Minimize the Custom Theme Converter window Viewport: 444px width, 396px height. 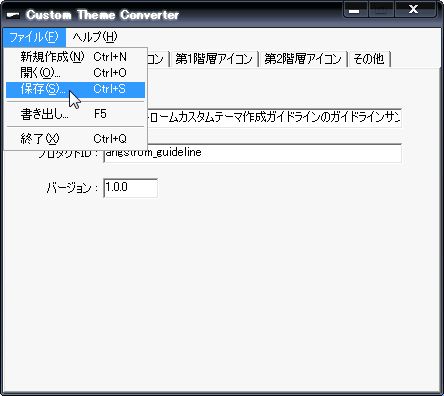click(356, 10)
